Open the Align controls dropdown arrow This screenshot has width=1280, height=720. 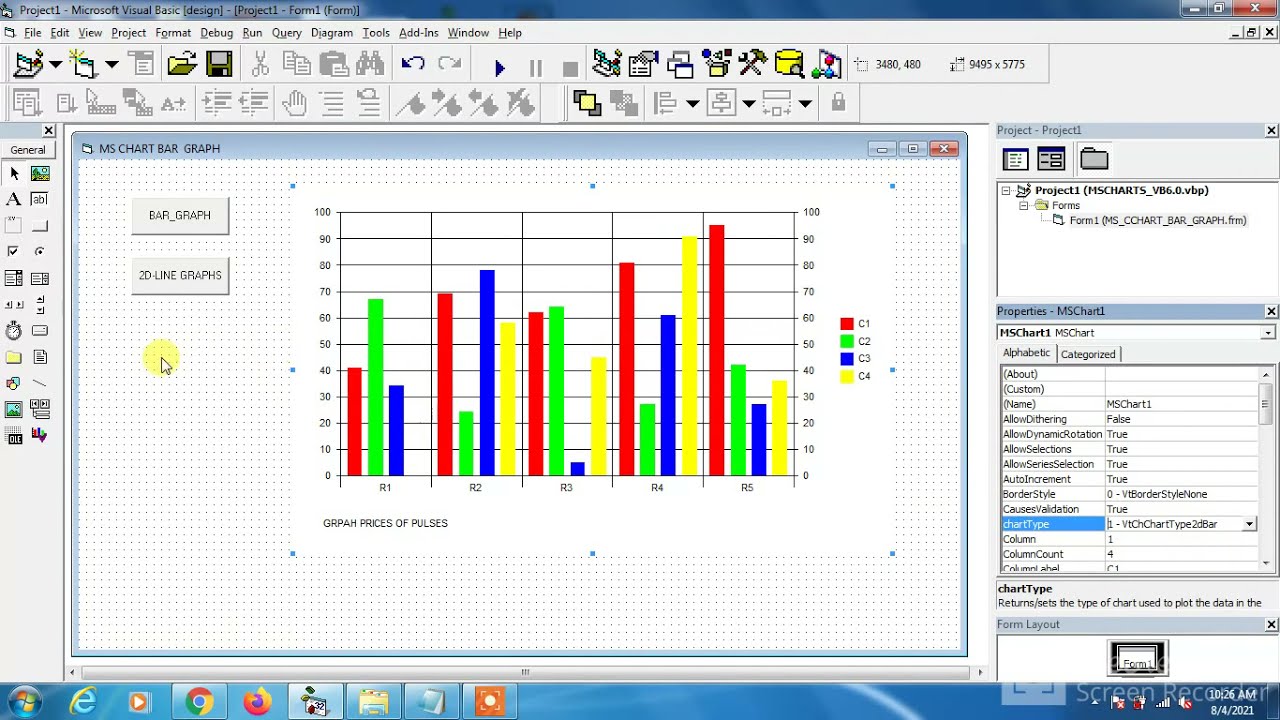click(x=692, y=103)
